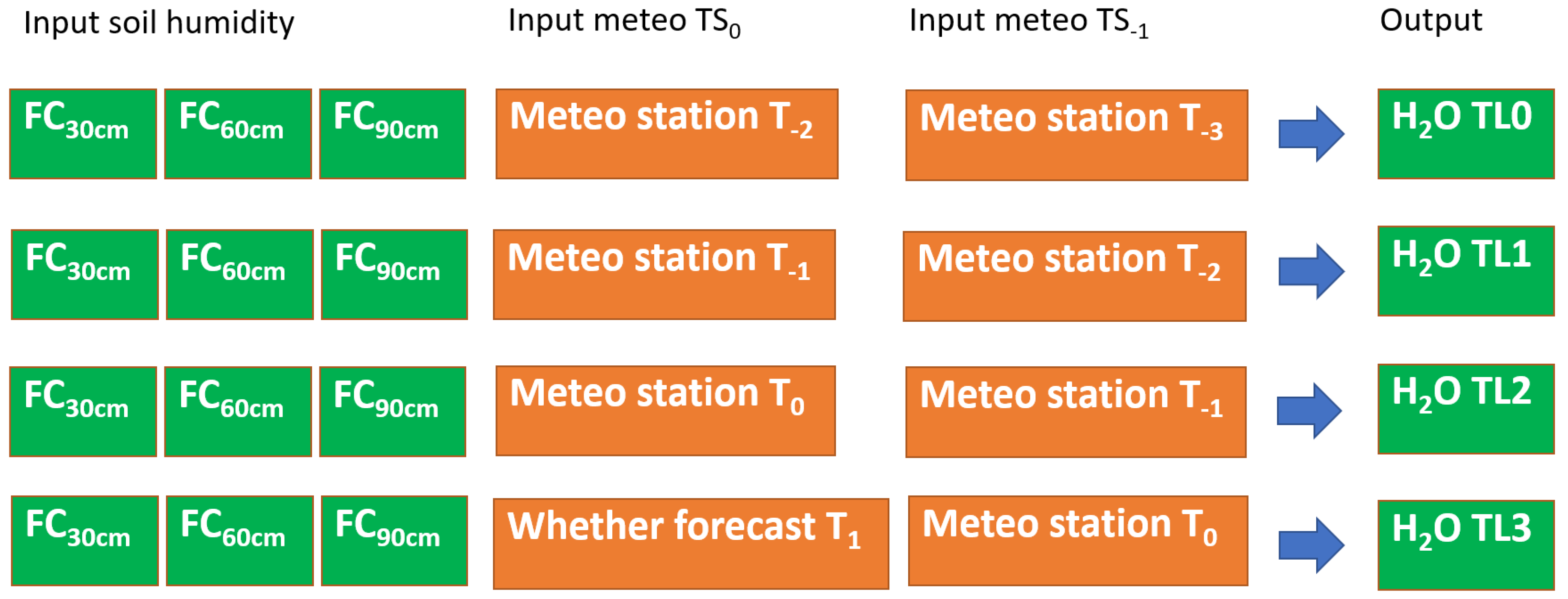Image resolution: width=1568 pixels, height=599 pixels.
Task: Select the H2O TL1 output box
Action: pos(1466,270)
